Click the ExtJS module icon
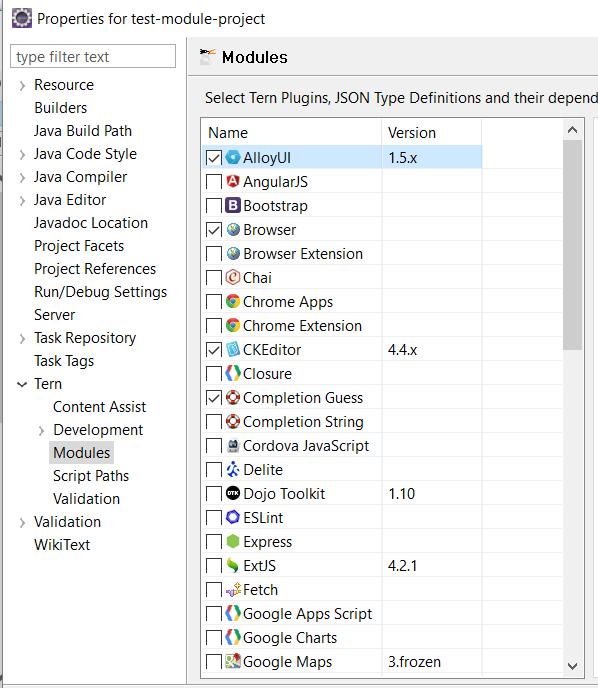Image resolution: width=598 pixels, height=688 pixels. click(233, 565)
